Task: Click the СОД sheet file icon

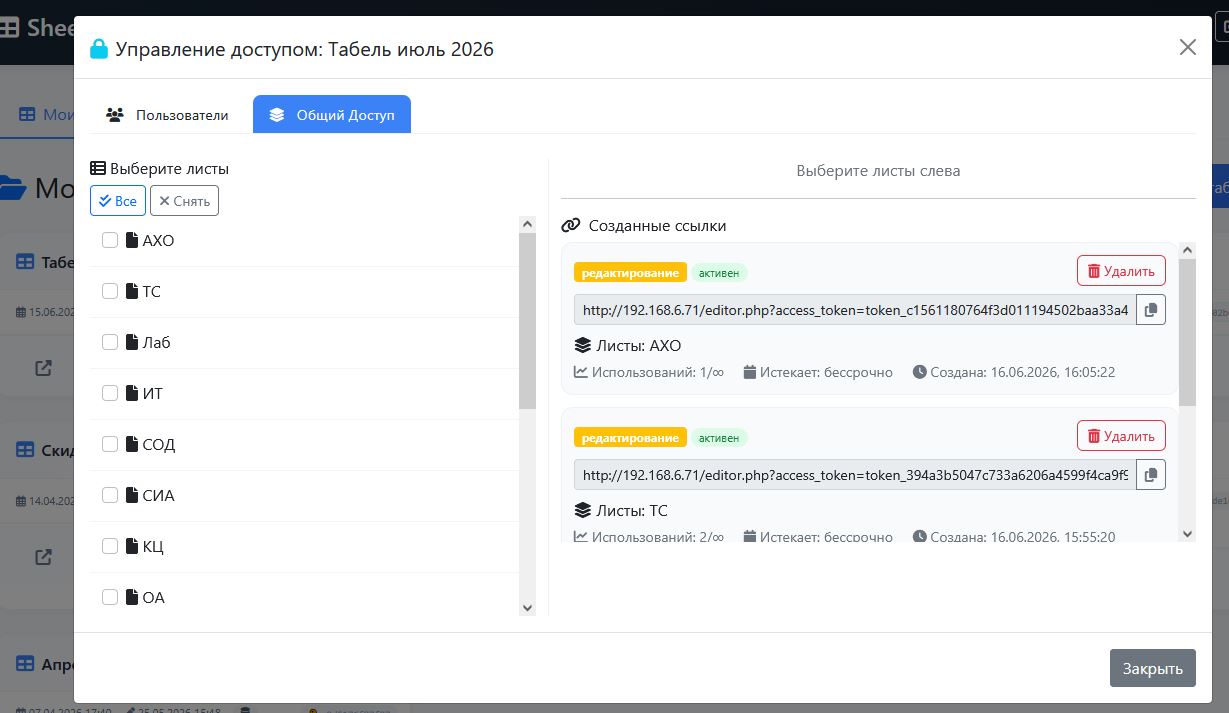Action: (x=132, y=444)
